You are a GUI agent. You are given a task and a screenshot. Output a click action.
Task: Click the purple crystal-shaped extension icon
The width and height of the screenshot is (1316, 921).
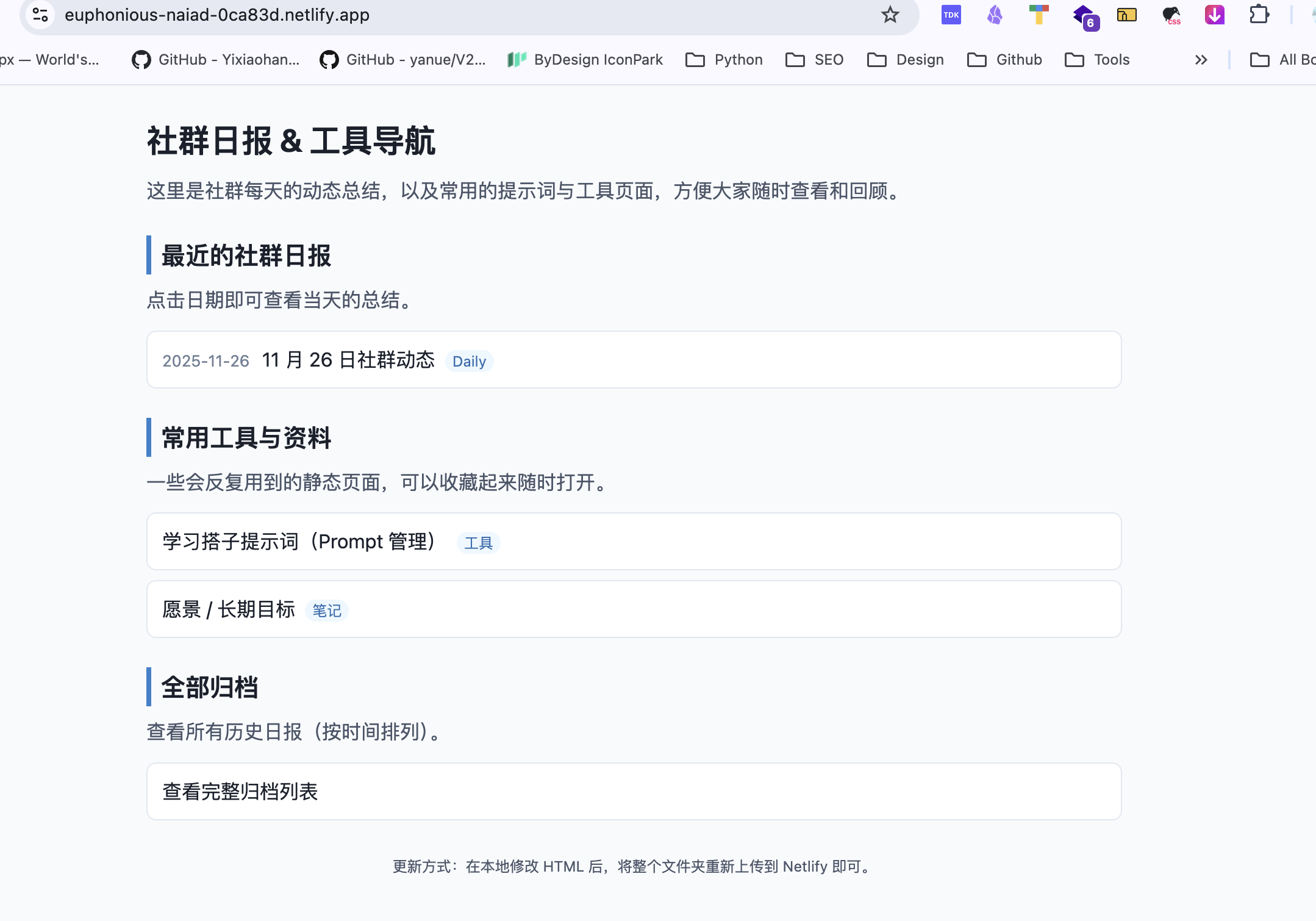pyautogui.click(x=994, y=15)
